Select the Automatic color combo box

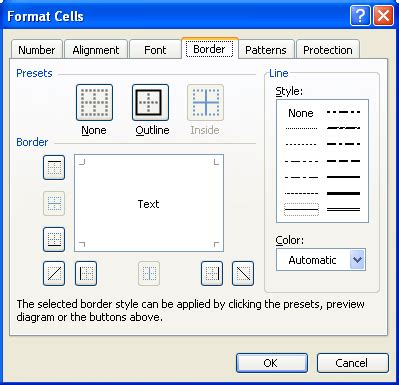321,260
